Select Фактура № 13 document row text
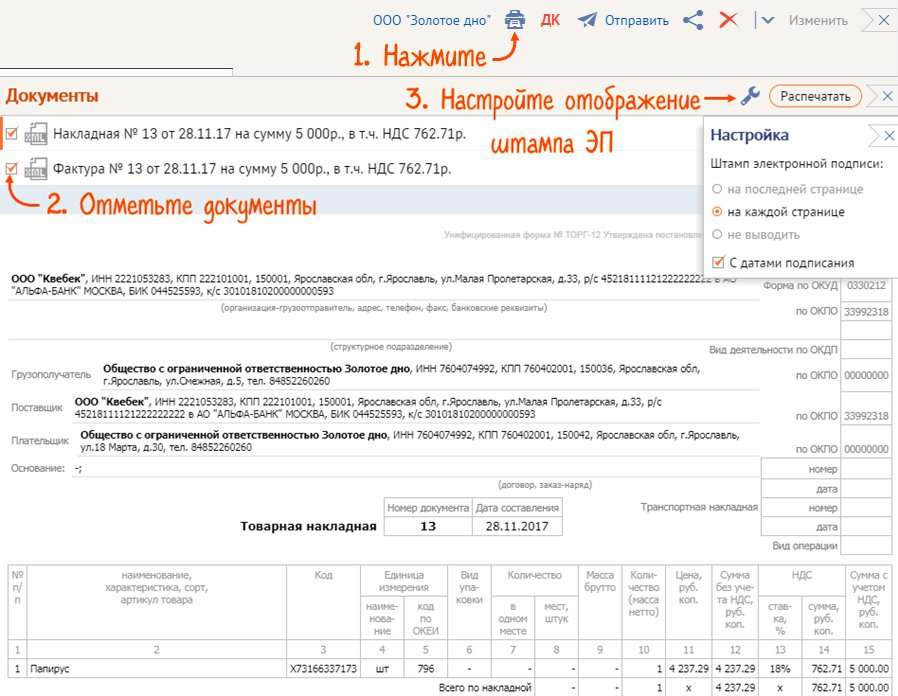The height and width of the screenshot is (696, 898). (252, 169)
